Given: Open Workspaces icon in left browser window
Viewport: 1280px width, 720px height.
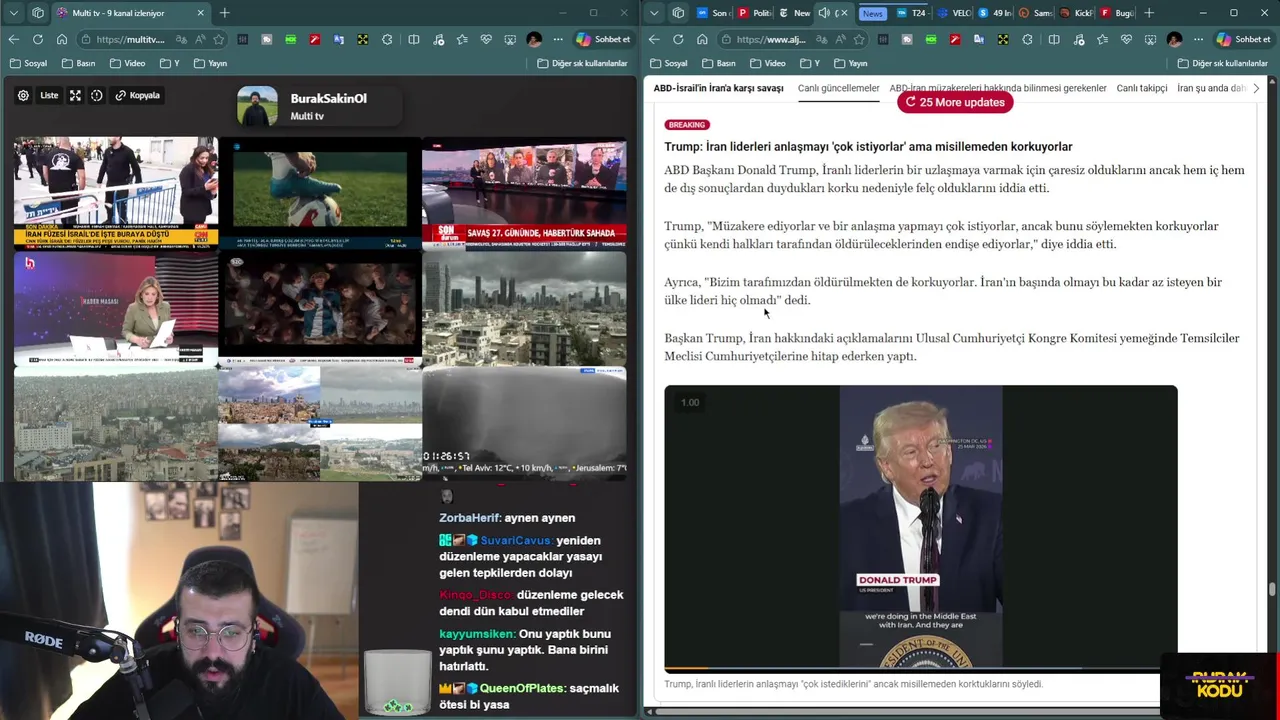Looking at the screenshot, I should pos(38,13).
